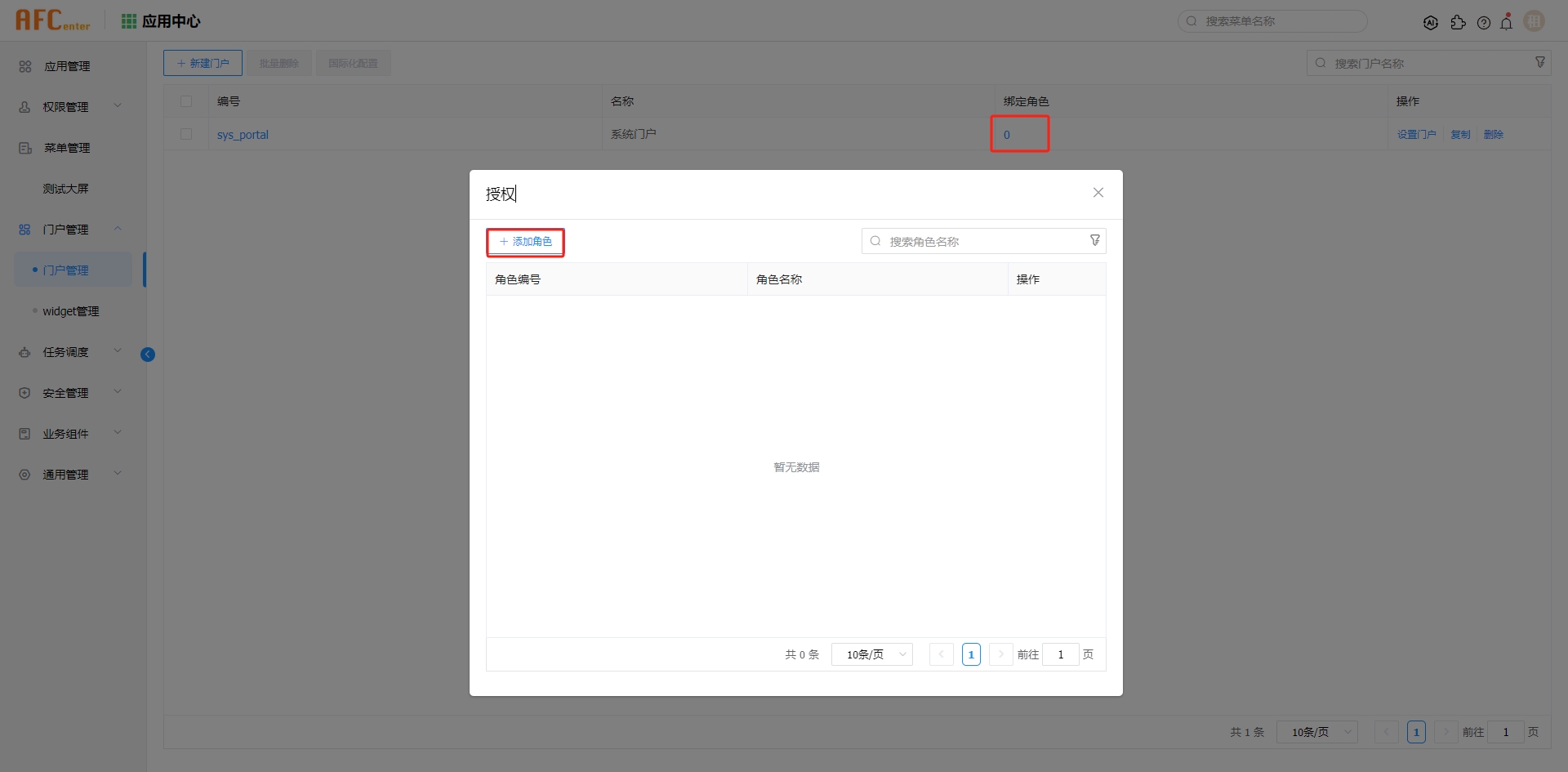Click the 应用中心 grid icon in the header
The image size is (1568, 772).
(x=128, y=20)
